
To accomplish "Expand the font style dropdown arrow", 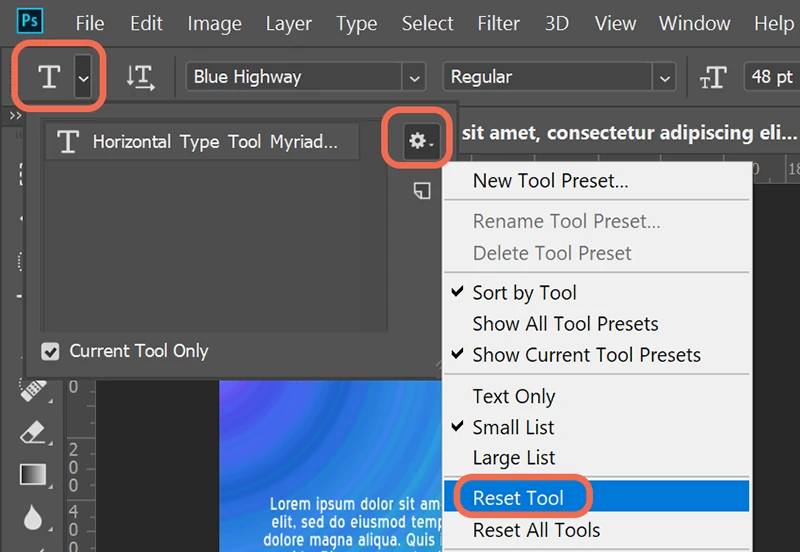I will pyautogui.click(x=664, y=78).
